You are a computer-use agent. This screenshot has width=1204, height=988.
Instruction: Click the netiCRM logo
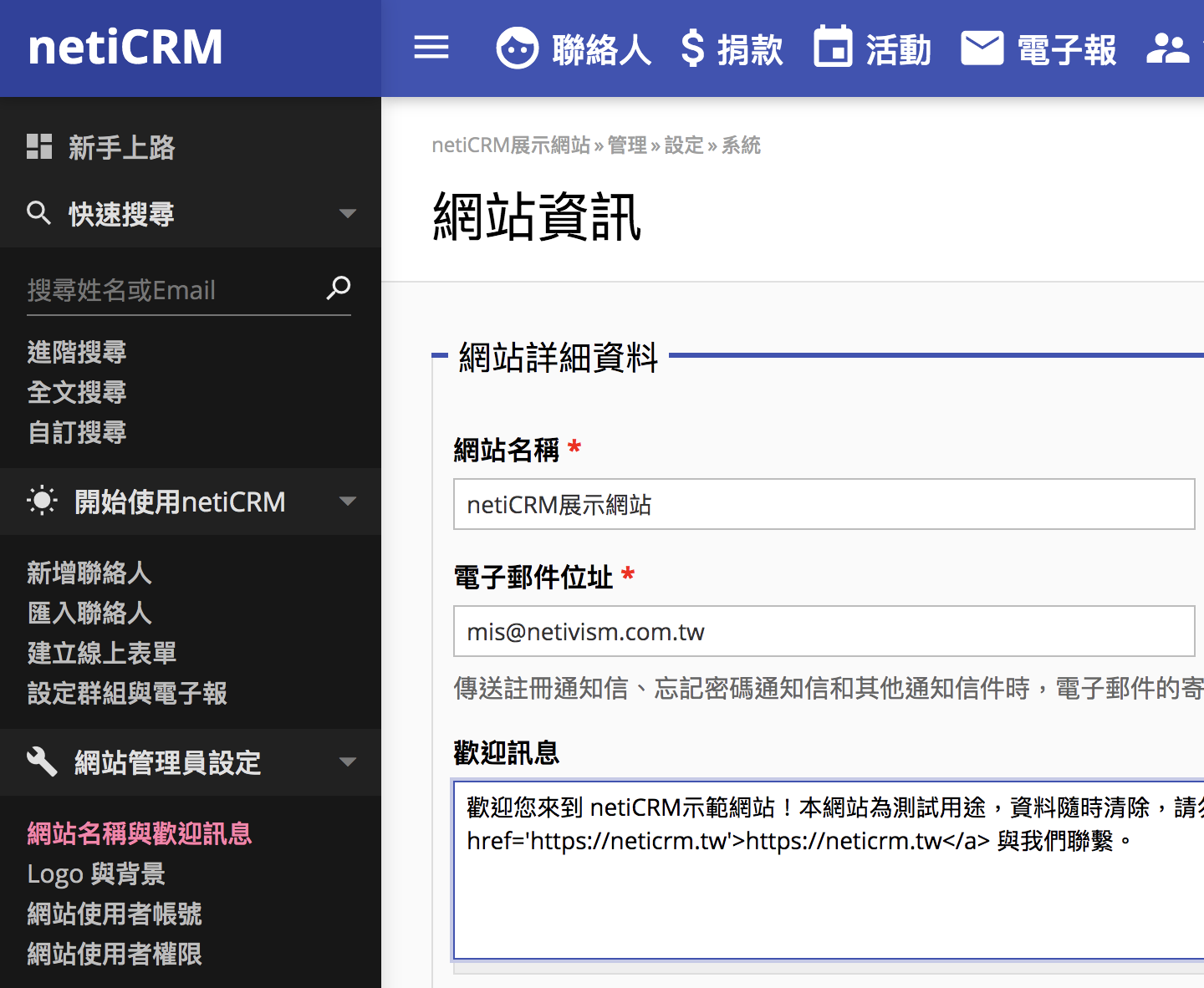125,48
